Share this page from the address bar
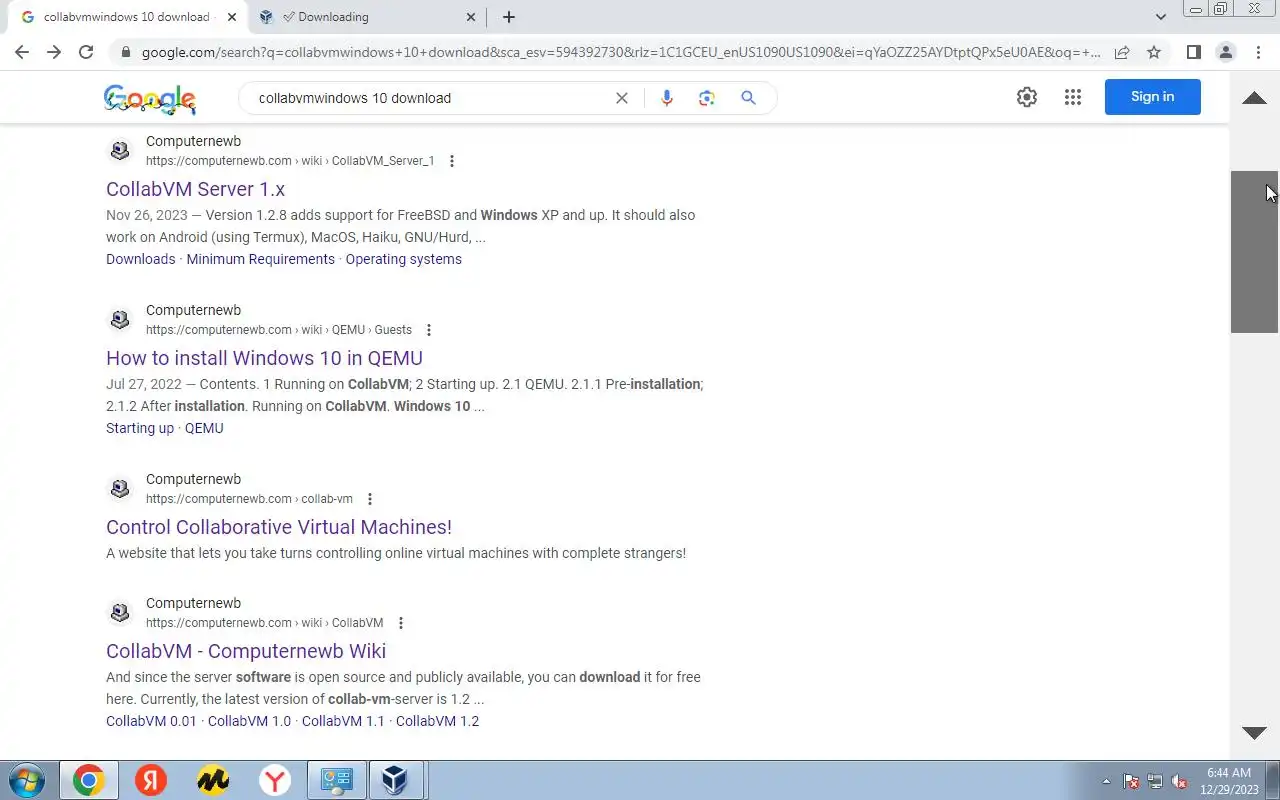The height and width of the screenshot is (800, 1280). pyautogui.click(x=1122, y=52)
